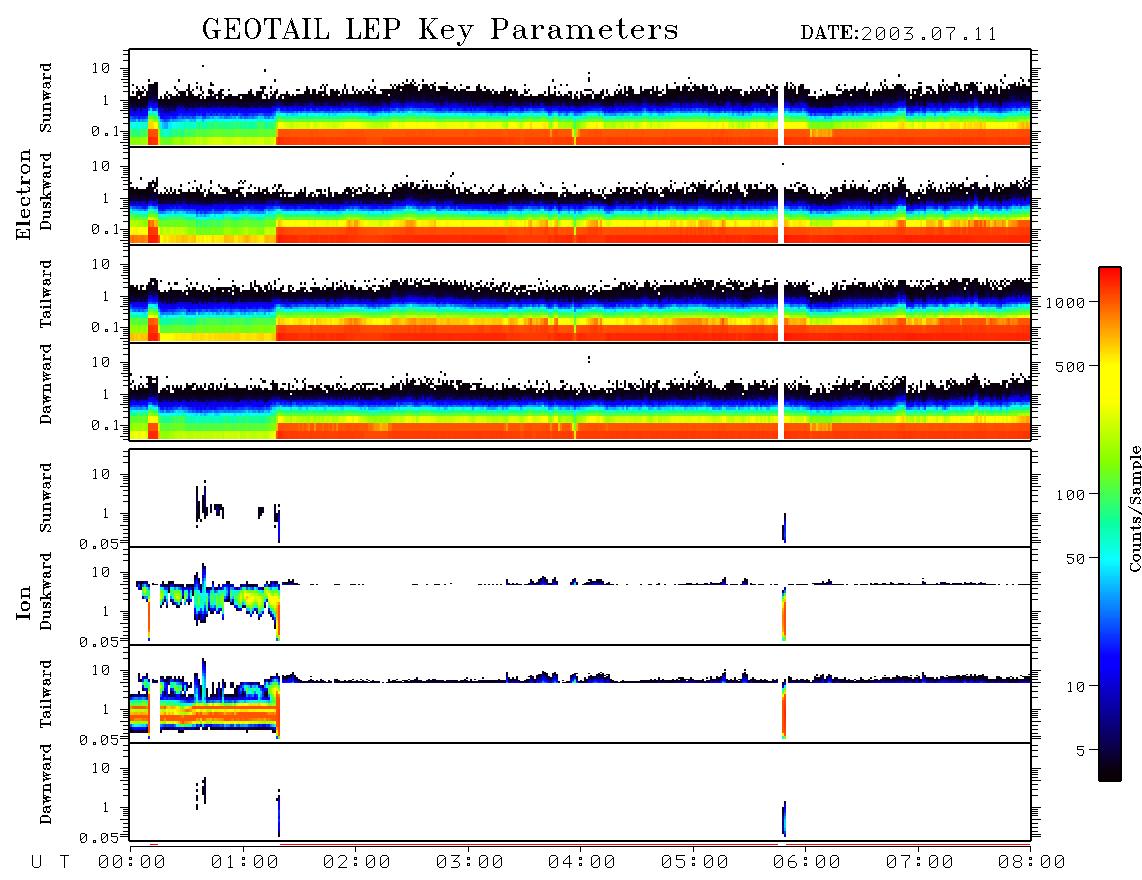The width and height of the screenshot is (1142, 880).
Task: Select the 01:00 time tick label
Action: tap(244, 863)
